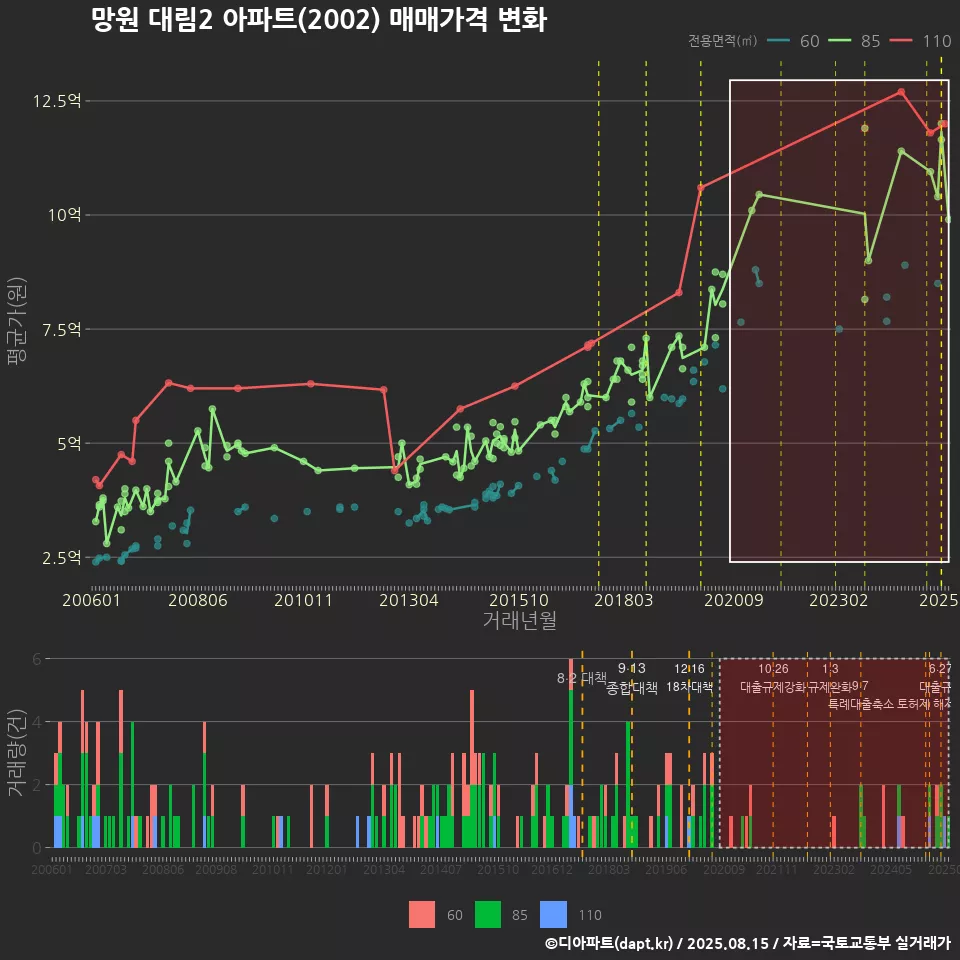The width and height of the screenshot is (960, 960).
Task: Click the 4 label on volume chart y-axis
Action: 37,722
